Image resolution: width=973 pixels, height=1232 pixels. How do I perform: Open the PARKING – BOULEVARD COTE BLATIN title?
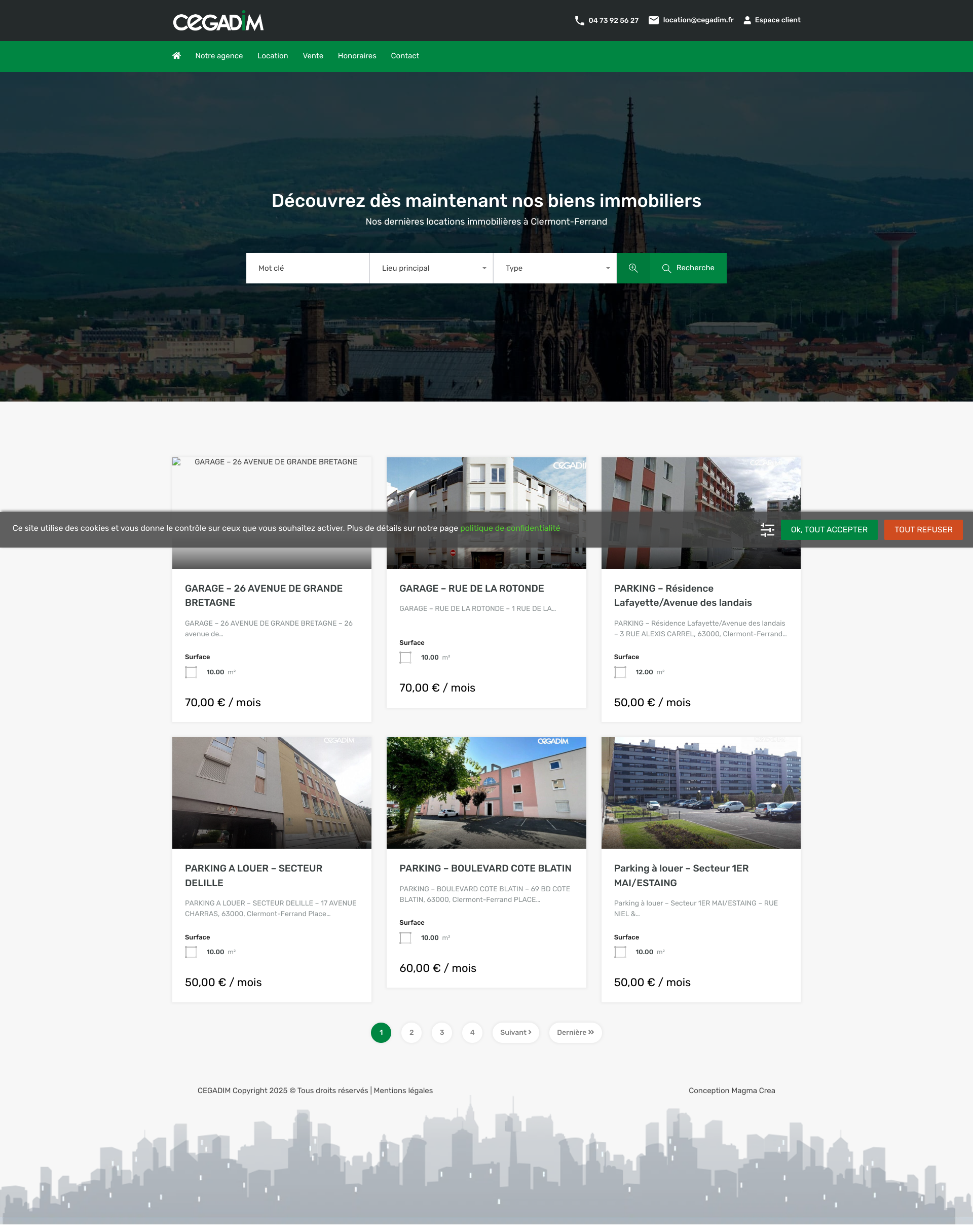tap(485, 868)
